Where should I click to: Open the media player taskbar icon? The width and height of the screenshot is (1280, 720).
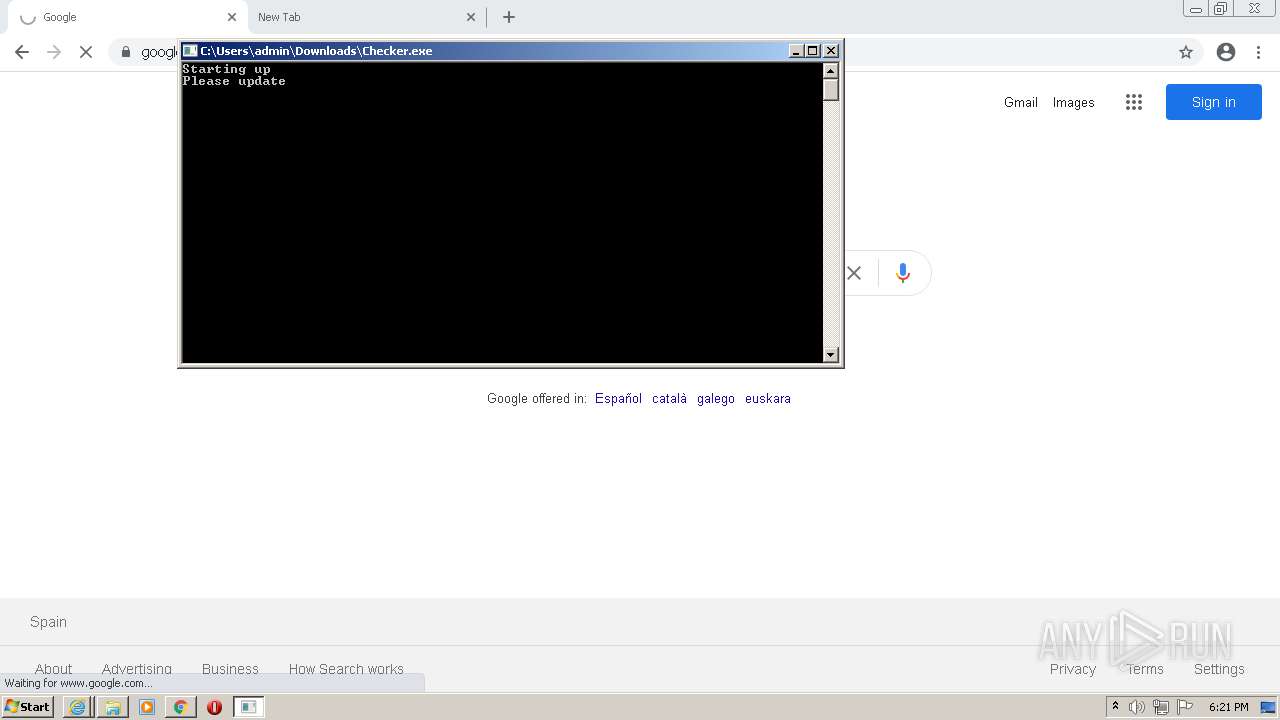[x=147, y=707]
